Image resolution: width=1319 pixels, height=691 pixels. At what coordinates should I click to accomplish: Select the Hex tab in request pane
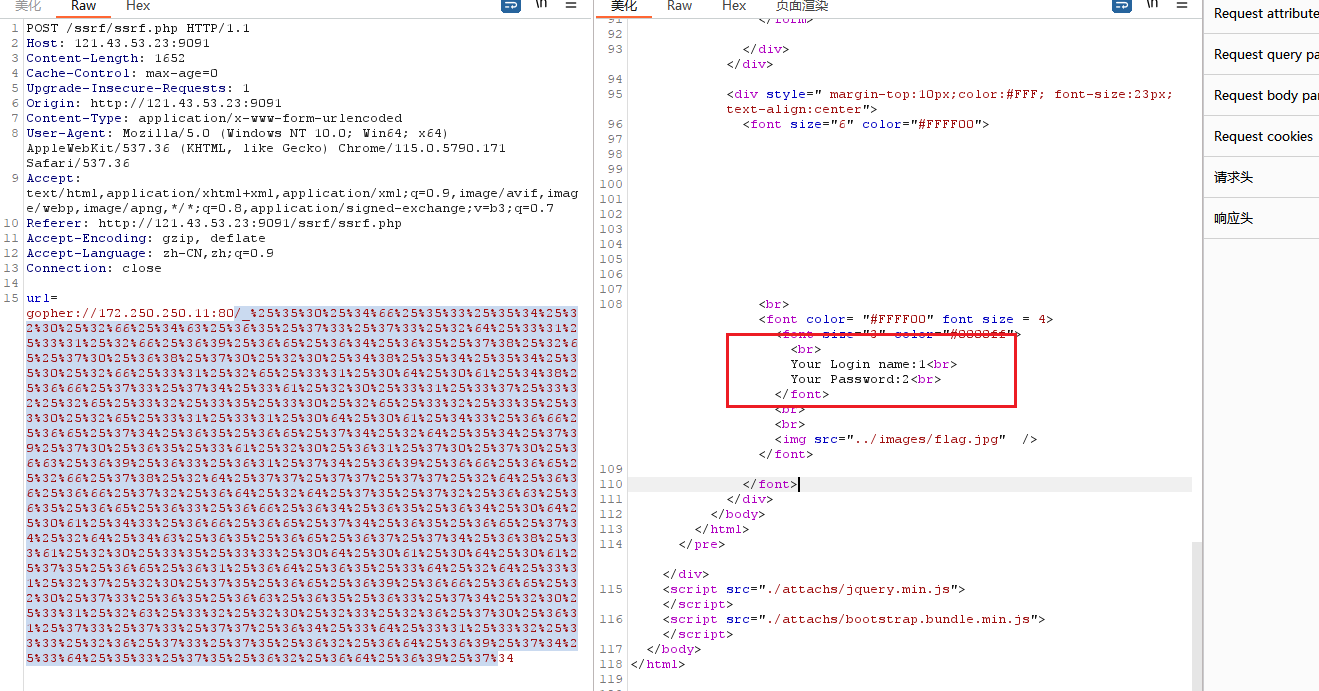coord(138,6)
